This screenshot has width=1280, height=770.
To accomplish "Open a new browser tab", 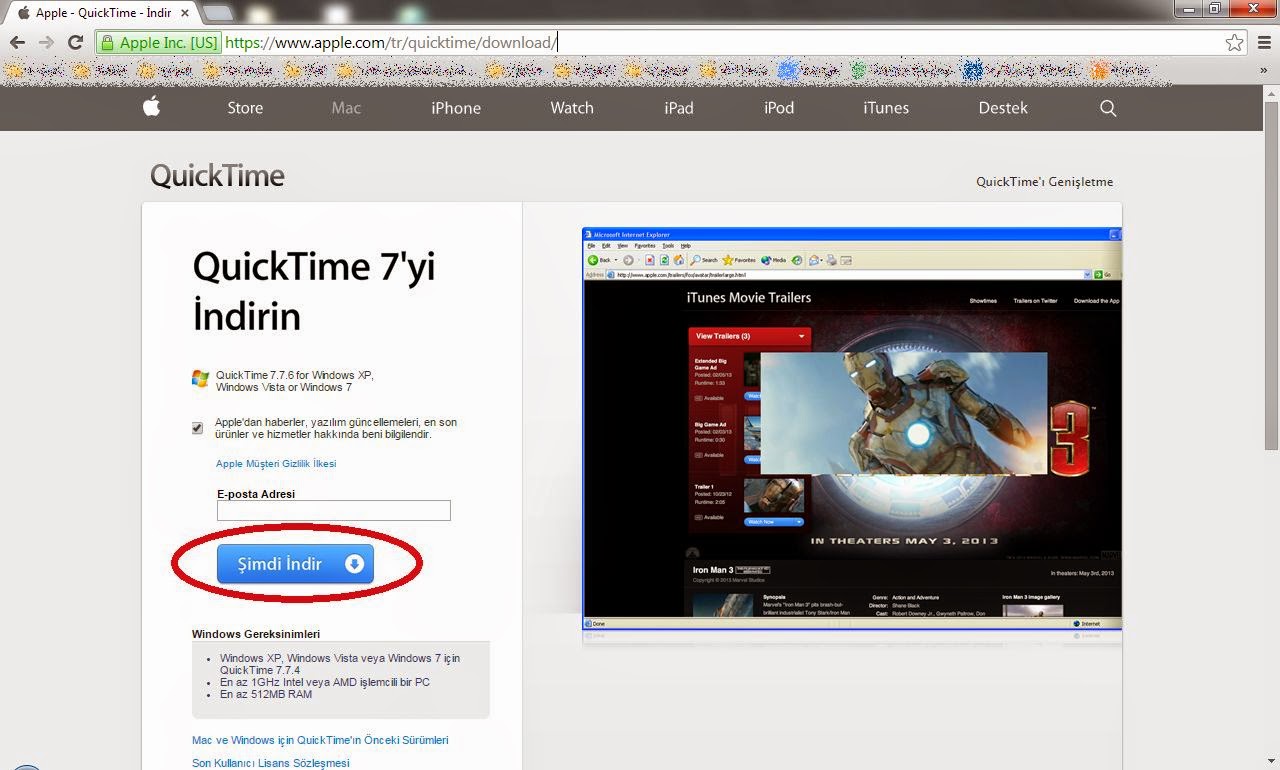I will tap(218, 13).
